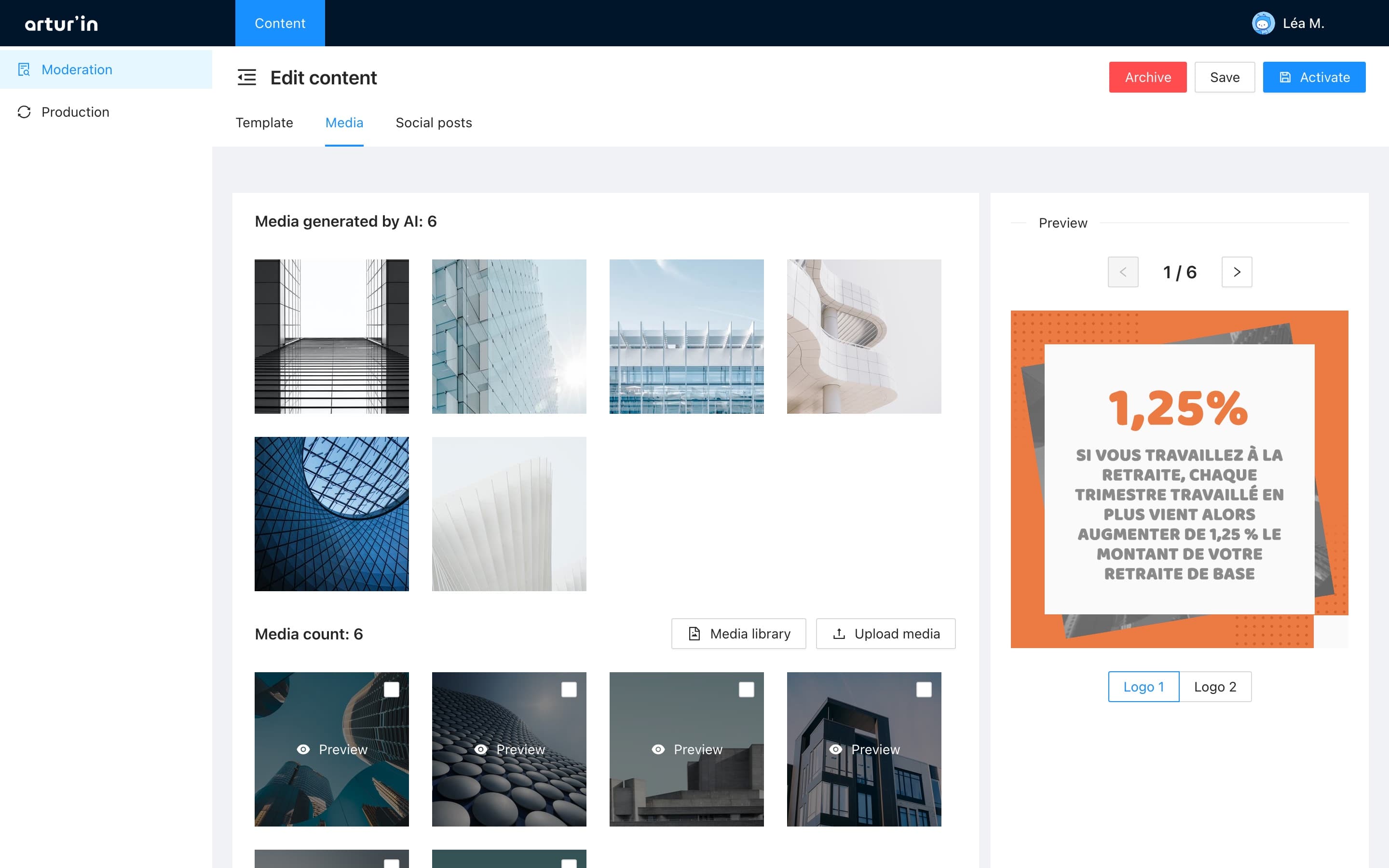
Task: Collapse the sidebar with the menu fold icon
Action: point(247,78)
